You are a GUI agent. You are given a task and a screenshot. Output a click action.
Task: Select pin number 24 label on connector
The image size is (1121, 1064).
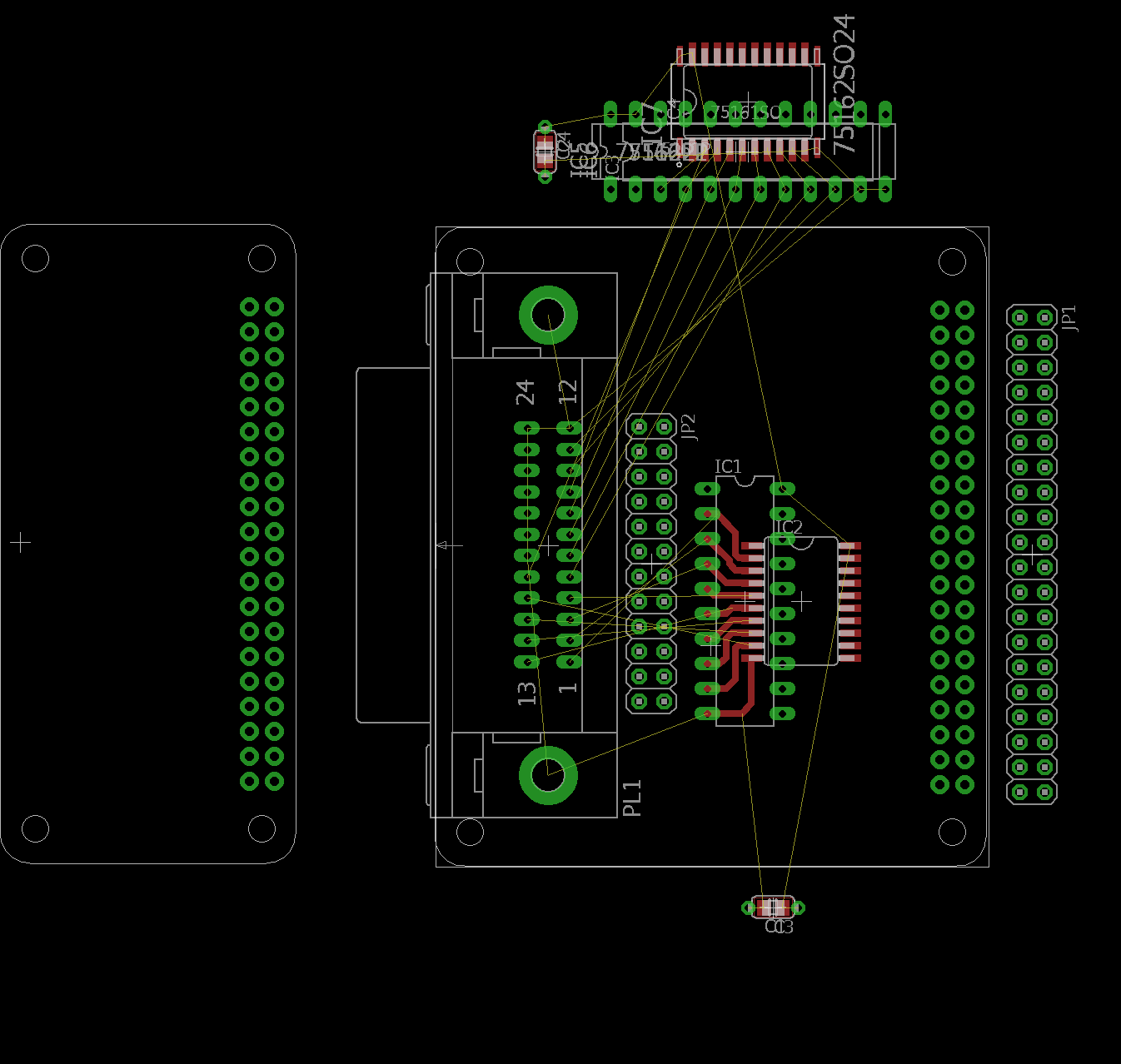(526, 392)
